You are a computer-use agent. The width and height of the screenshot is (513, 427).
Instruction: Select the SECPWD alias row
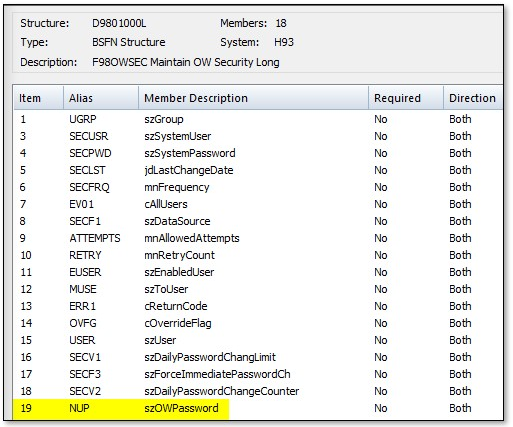pyautogui.click(x=258, y=153)
